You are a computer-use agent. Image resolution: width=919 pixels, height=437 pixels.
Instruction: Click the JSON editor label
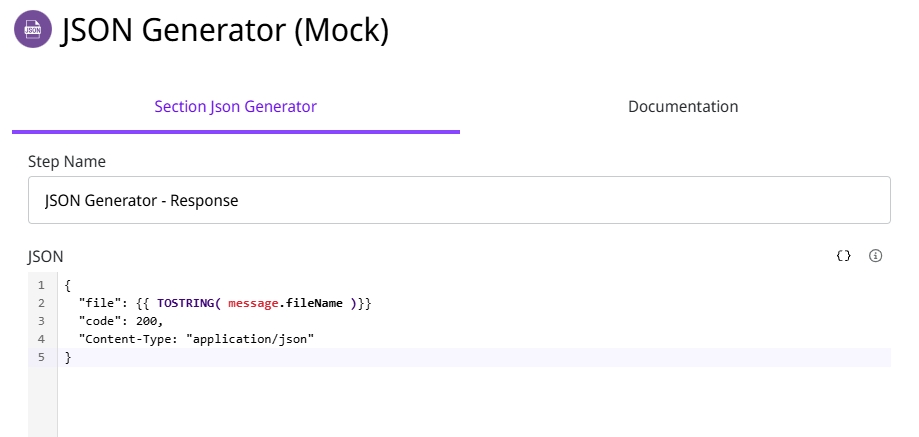coord(46,256)
